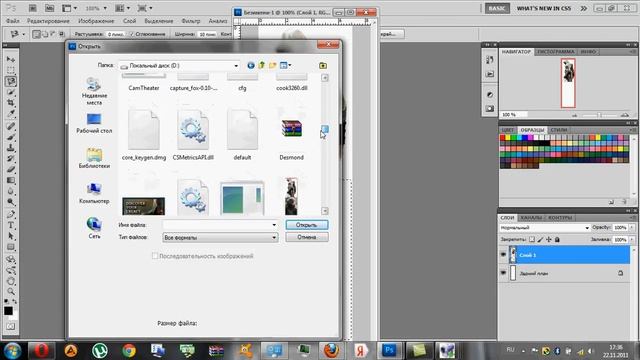Open Firefox from the Windows taskbar
640x360 pixels.
331,350
